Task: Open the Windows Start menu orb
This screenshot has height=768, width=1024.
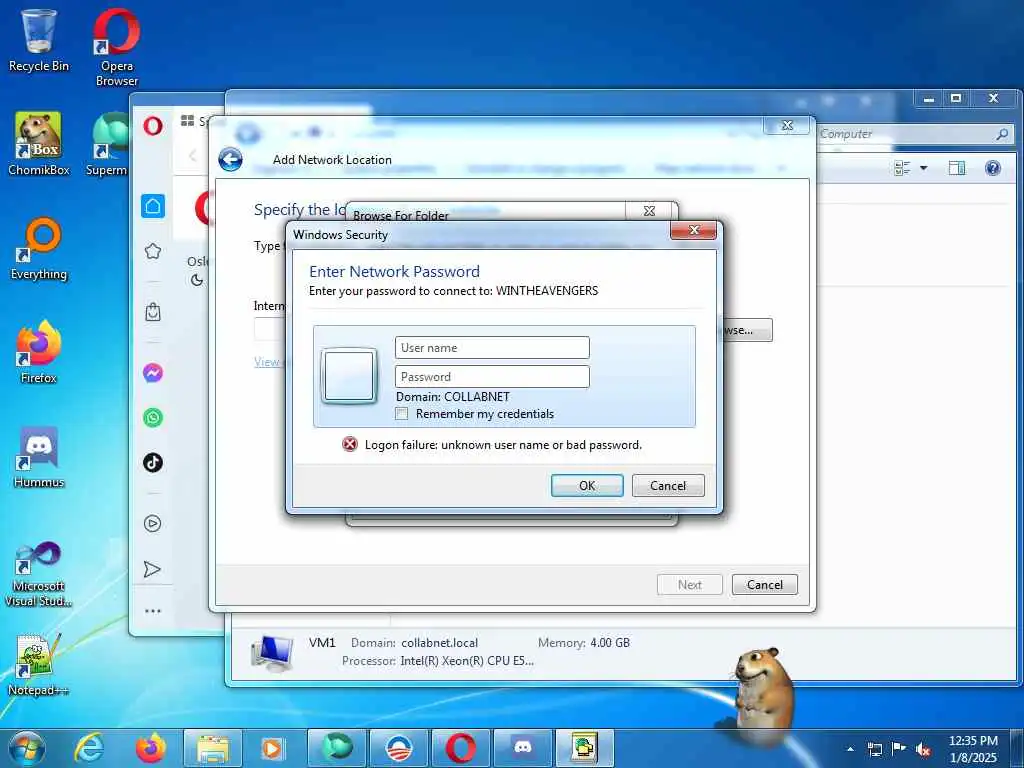Action: pyautogui.click(x=27, y=748)
